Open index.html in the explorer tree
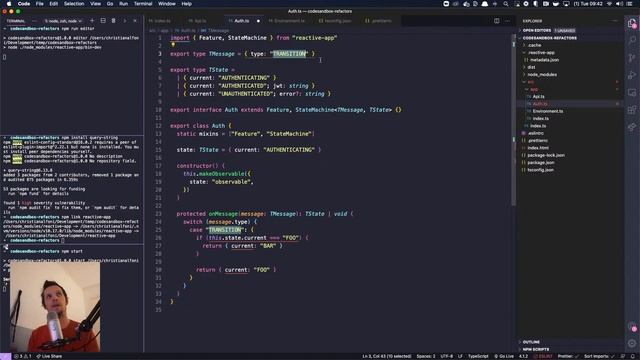This screenshot has height=360, width=640. point(538,148)
